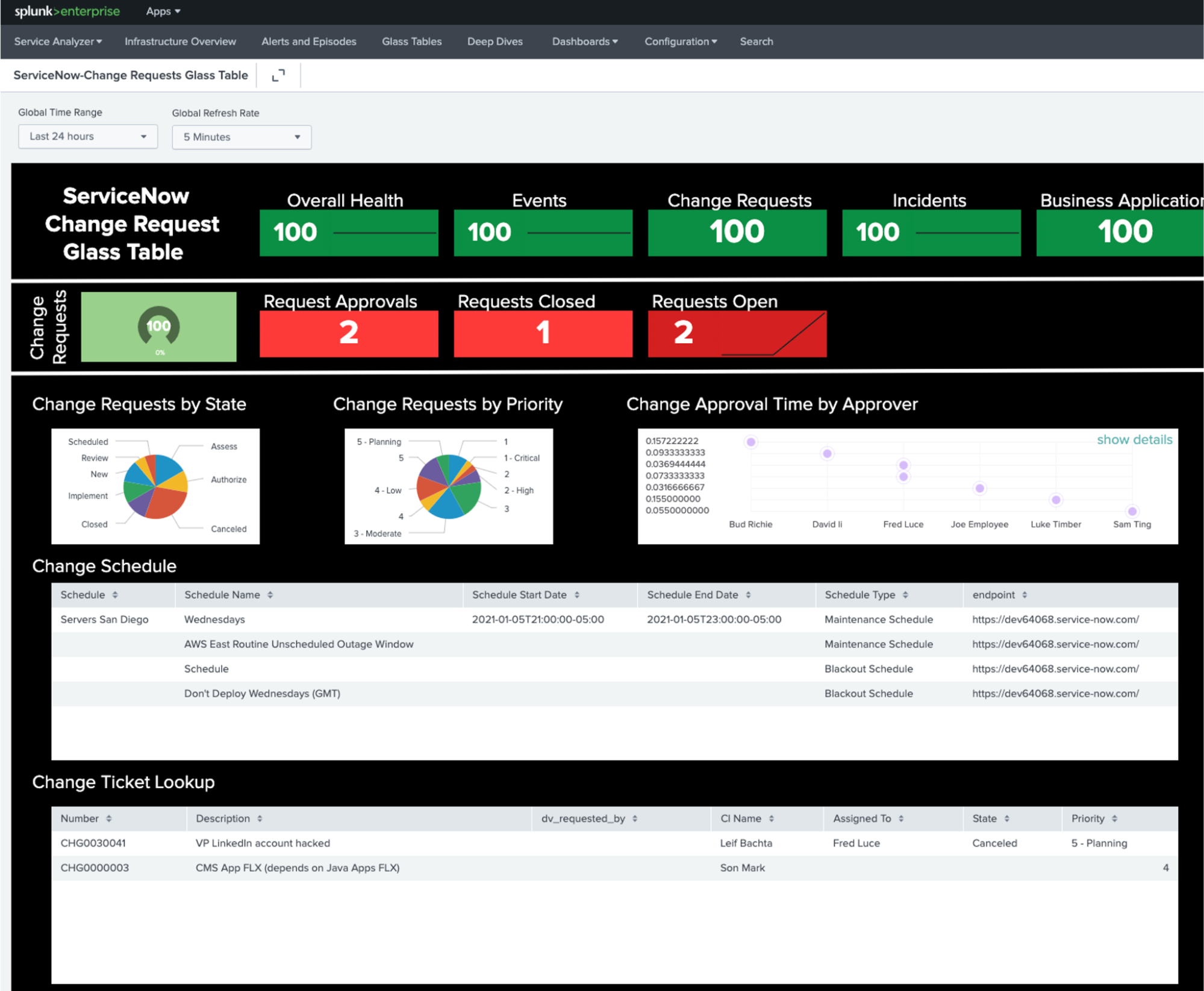Screen dimensions: 1204x991
Task: Sort by Schedule End Date arrows
Action: point(749,595)
